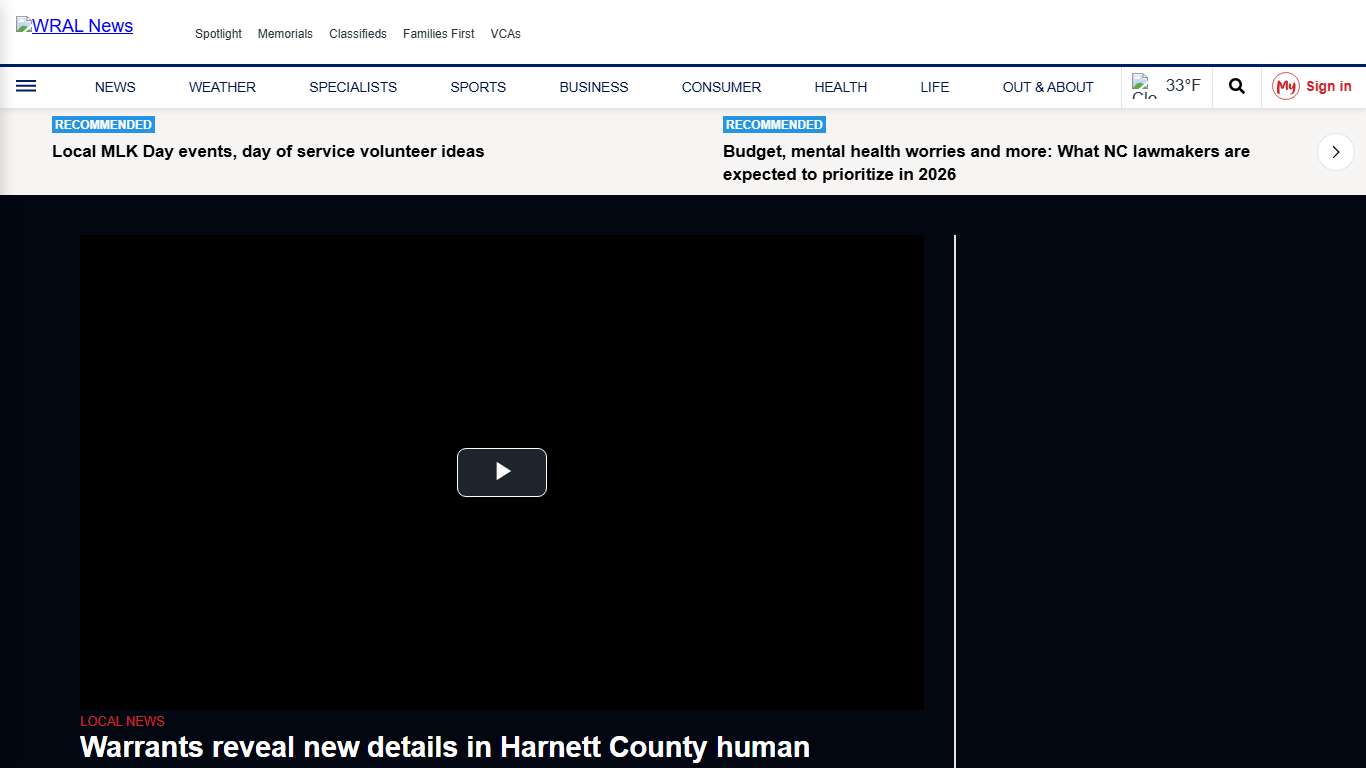Click the WRAL News logo

pos(74,26)
